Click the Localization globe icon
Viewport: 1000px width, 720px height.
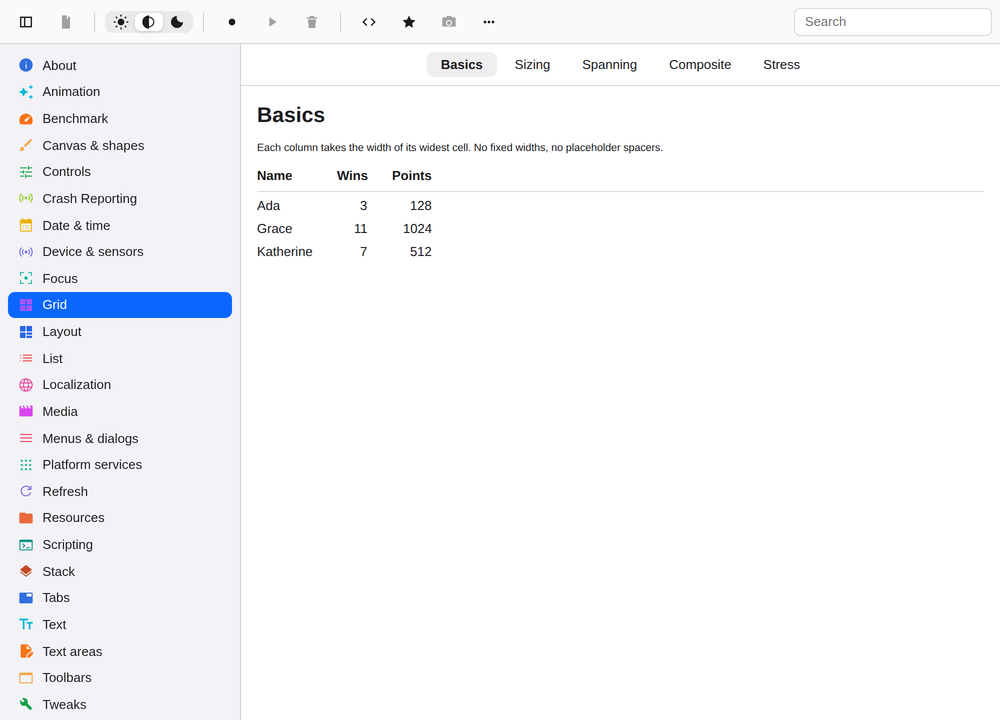click(26, 385)
